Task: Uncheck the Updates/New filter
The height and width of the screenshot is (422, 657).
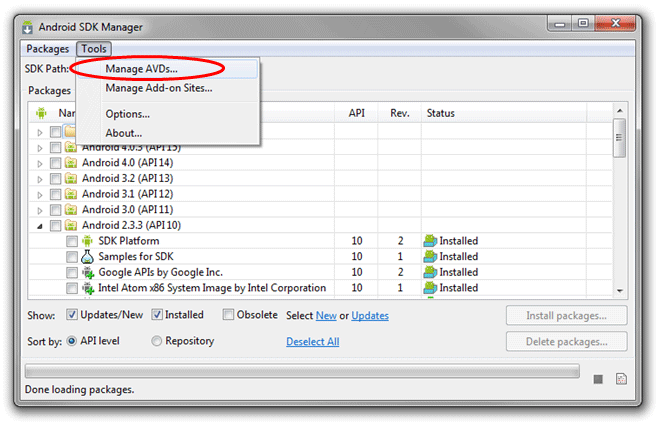Action: [72, 315]
